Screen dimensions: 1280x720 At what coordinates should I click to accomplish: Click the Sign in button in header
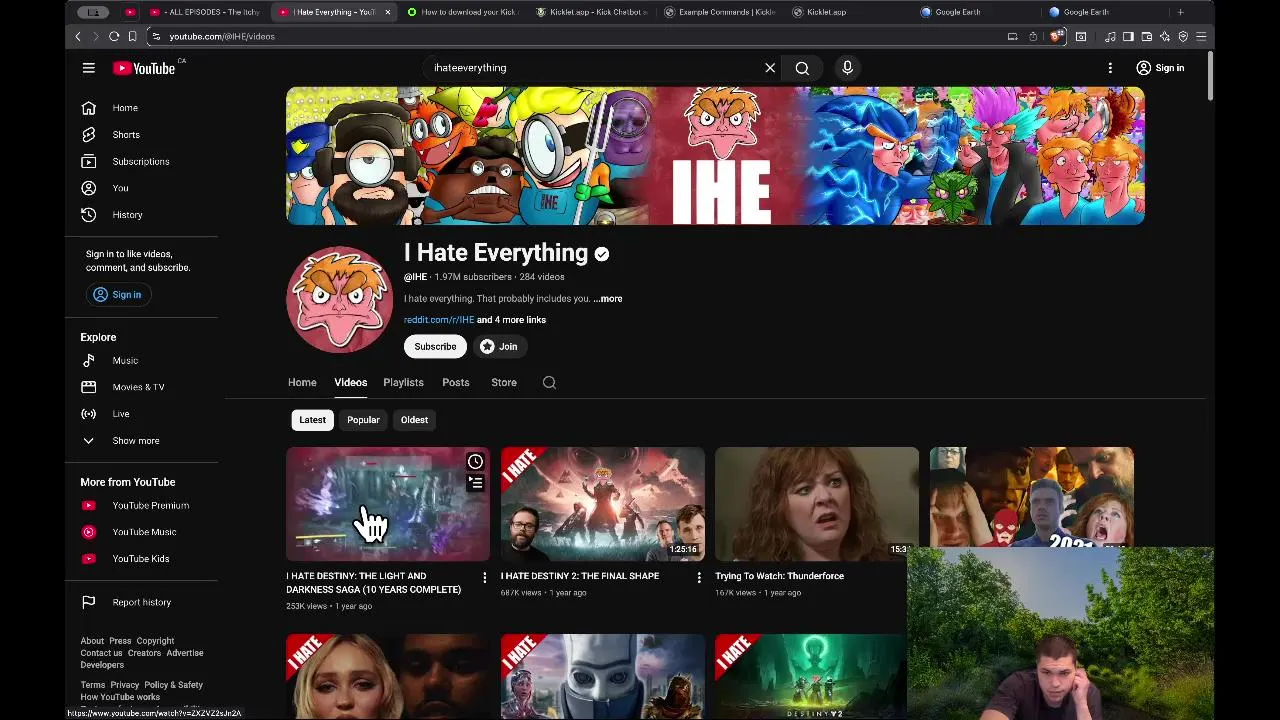click(1160, 68)
